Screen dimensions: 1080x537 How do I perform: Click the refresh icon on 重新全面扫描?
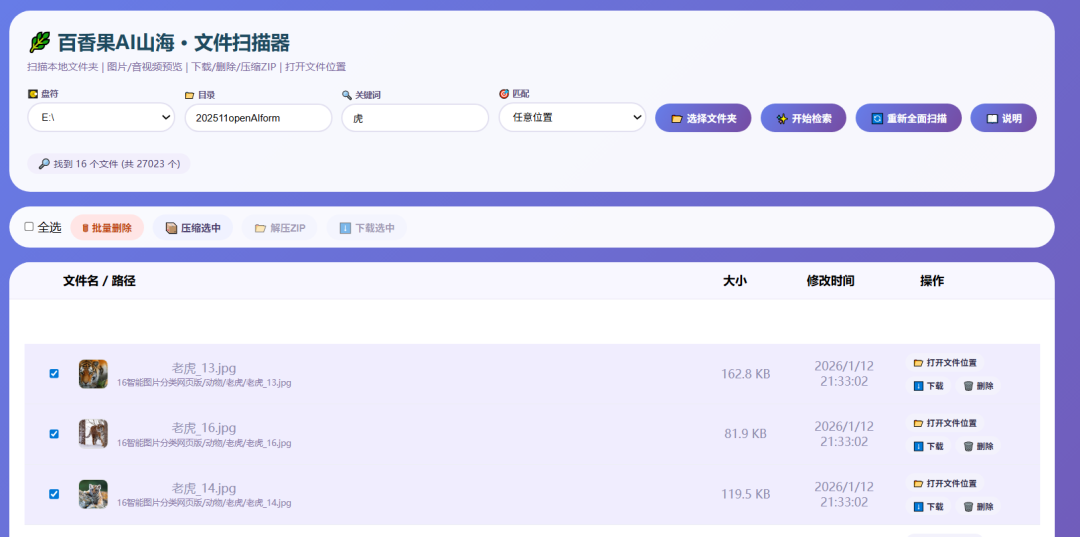click(877, 118)
